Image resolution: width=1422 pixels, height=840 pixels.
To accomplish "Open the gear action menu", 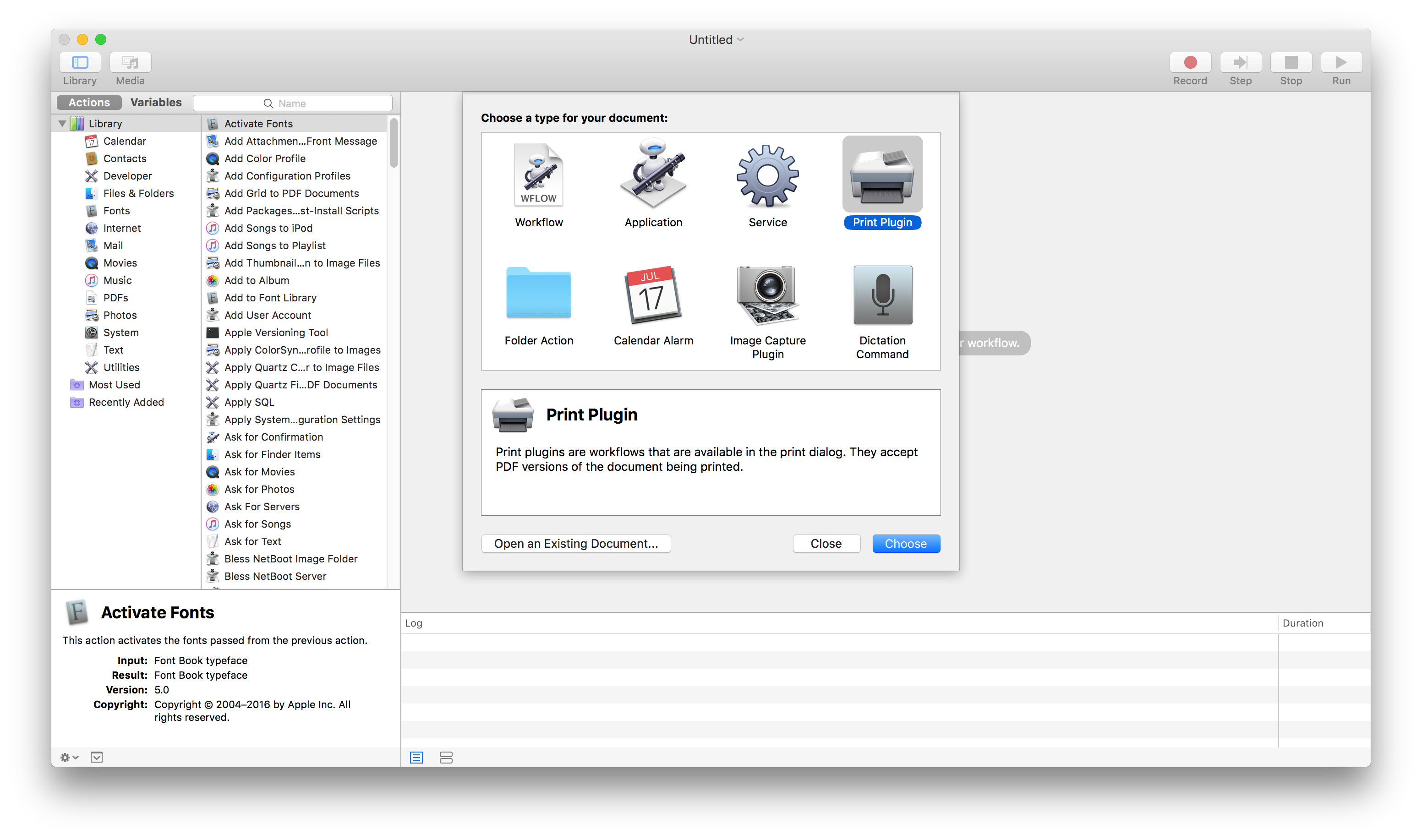I will coord(69,758).
